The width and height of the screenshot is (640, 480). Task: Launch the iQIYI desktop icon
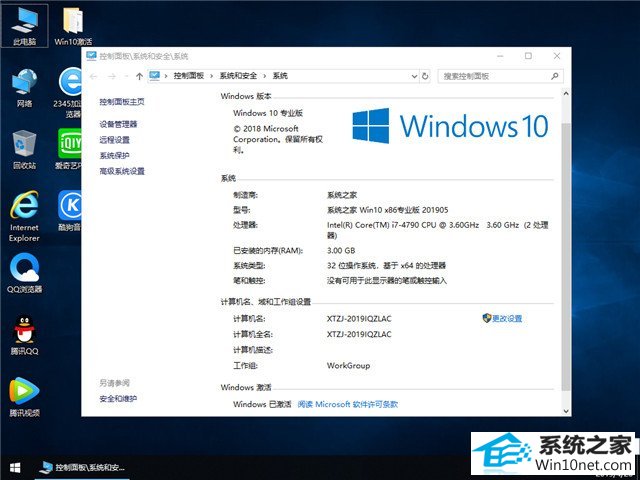tap(69, 149)
